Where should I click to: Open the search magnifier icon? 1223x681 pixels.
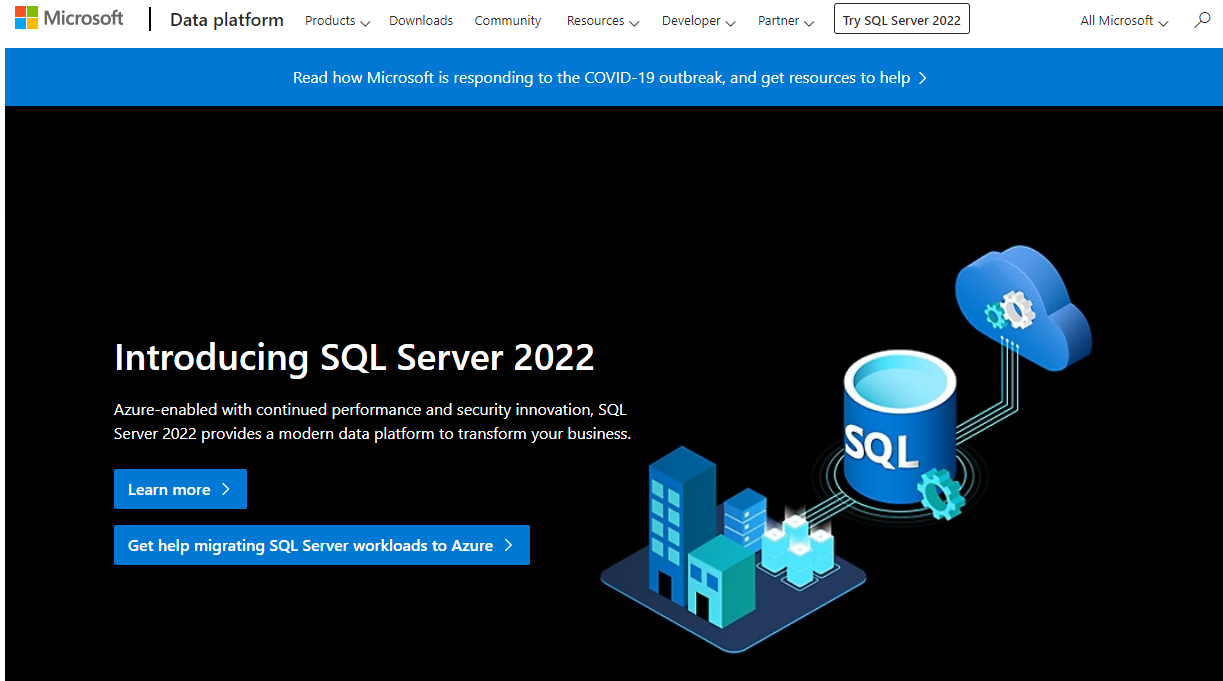pyautogui.click(x=1202, y=20)
